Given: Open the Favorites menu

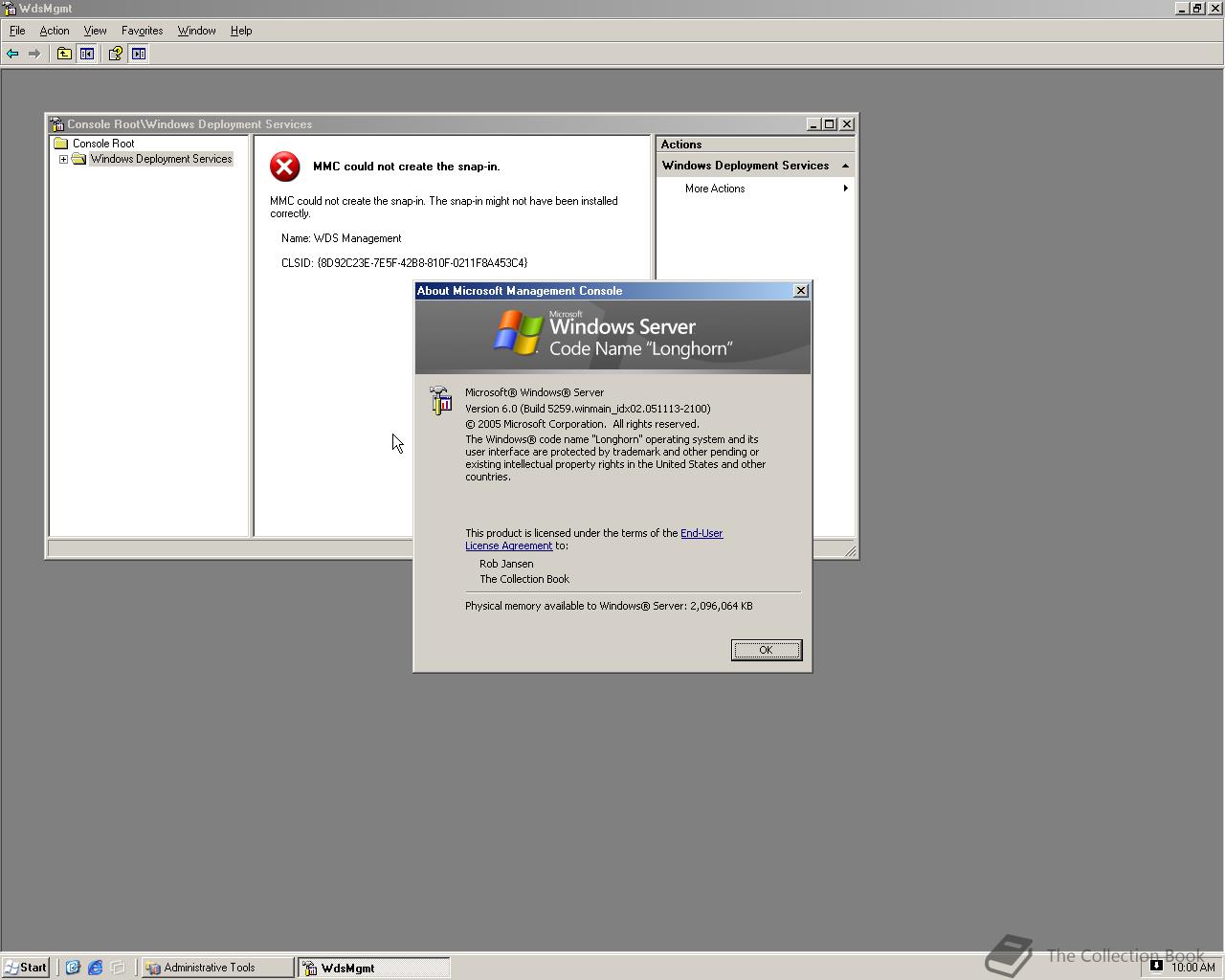Looking at the screenshot, I should coord(142,31).
